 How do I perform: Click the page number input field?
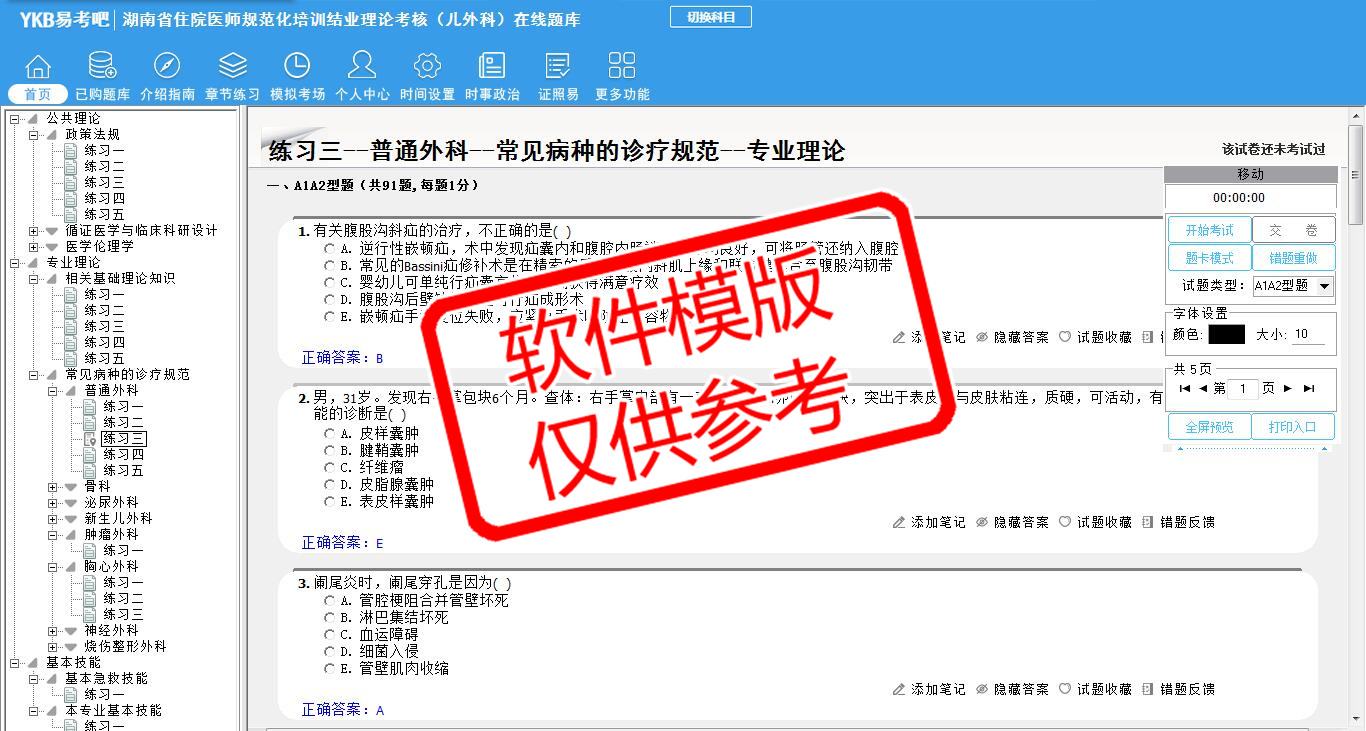coord(1242,389)
